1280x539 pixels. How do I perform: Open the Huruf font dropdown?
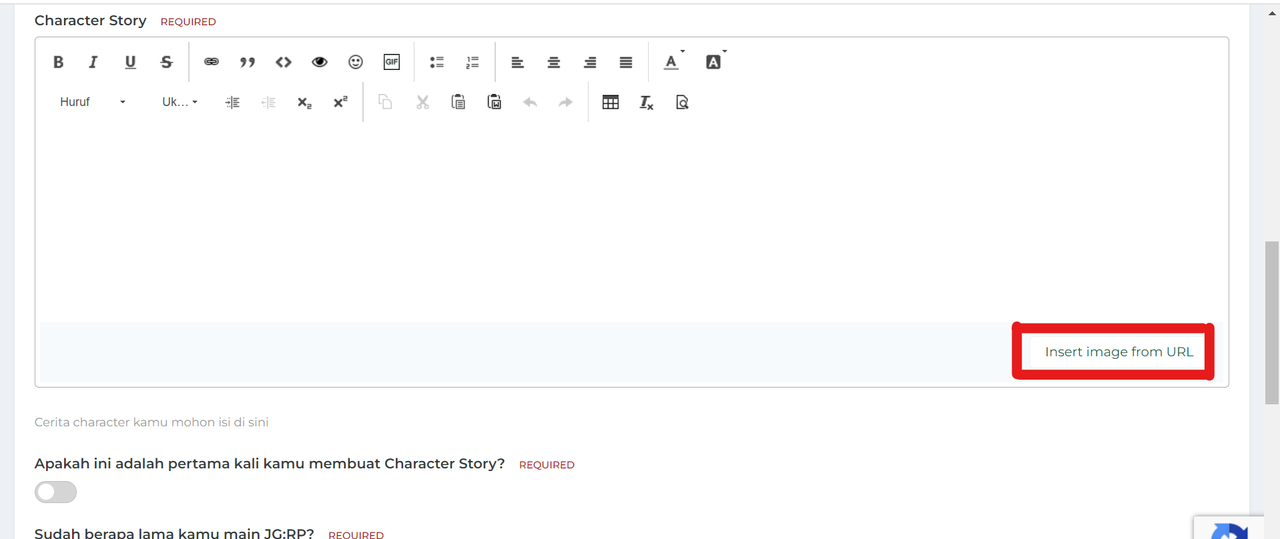point(93,102)
